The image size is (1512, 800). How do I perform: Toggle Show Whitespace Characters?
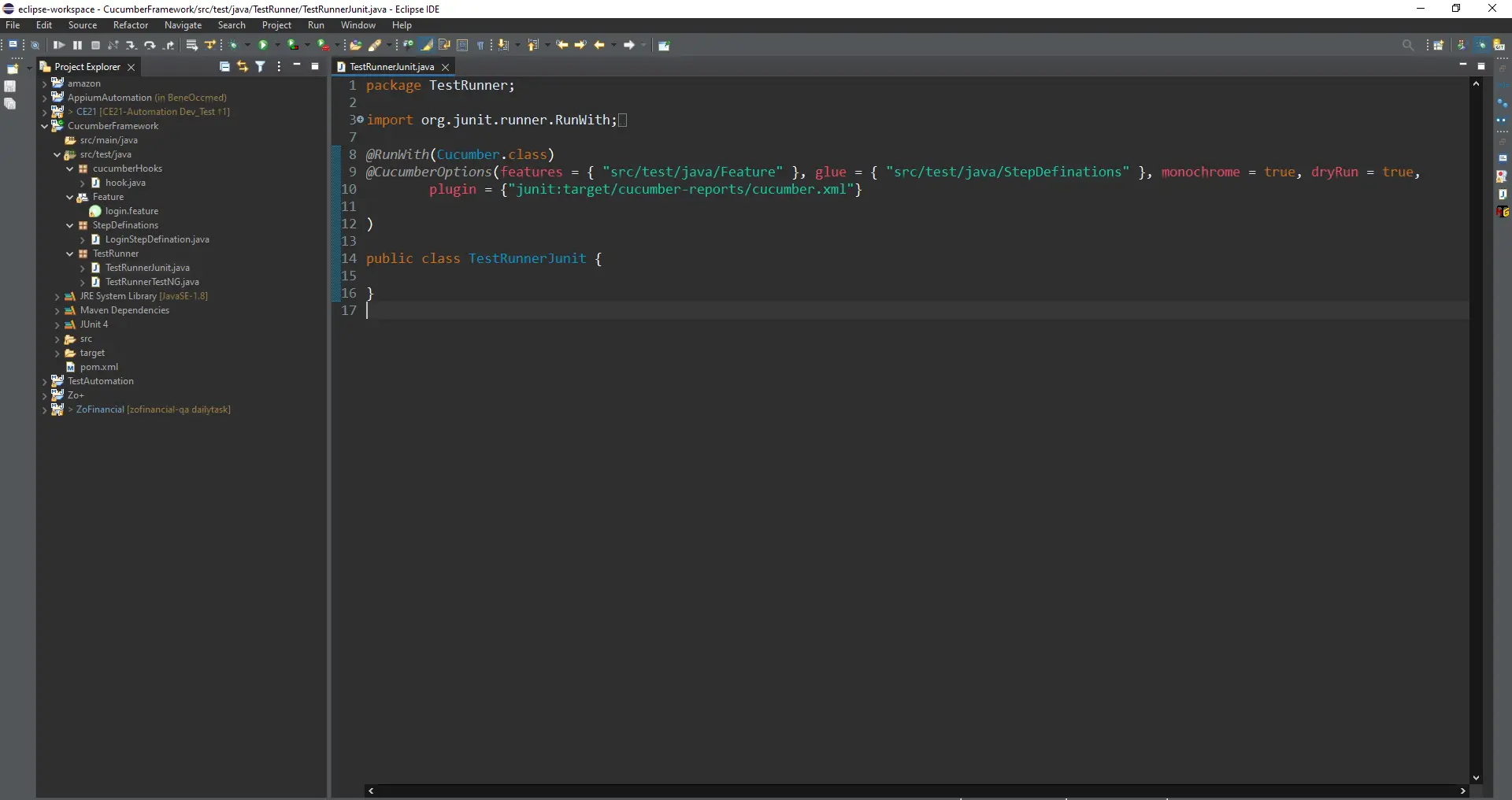482,46
